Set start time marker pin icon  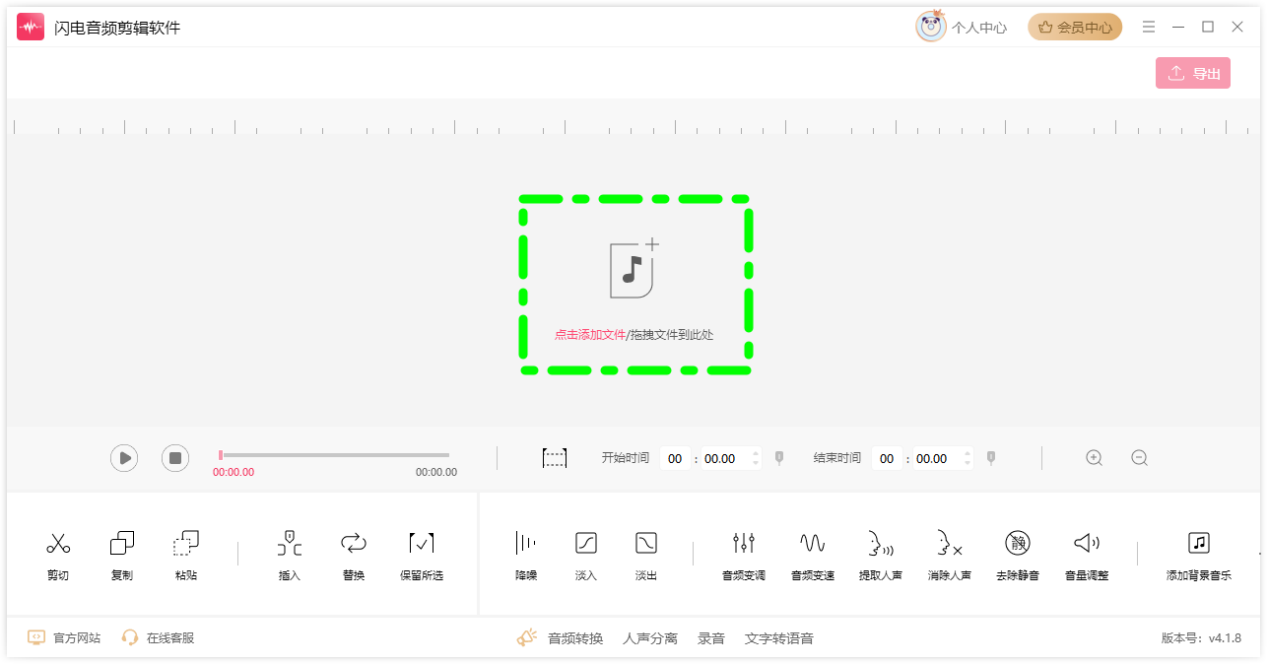coord(779,458)
